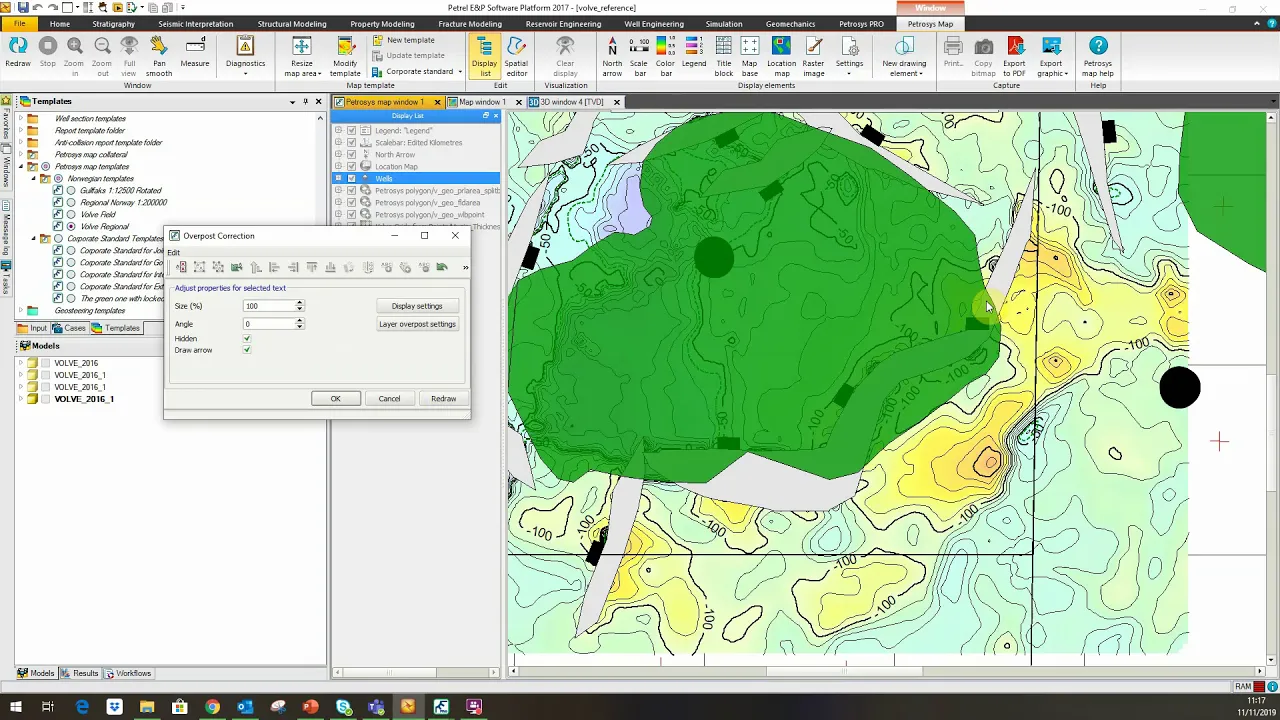Toggle the Wells layer checkbox

[x=351, y=178]
